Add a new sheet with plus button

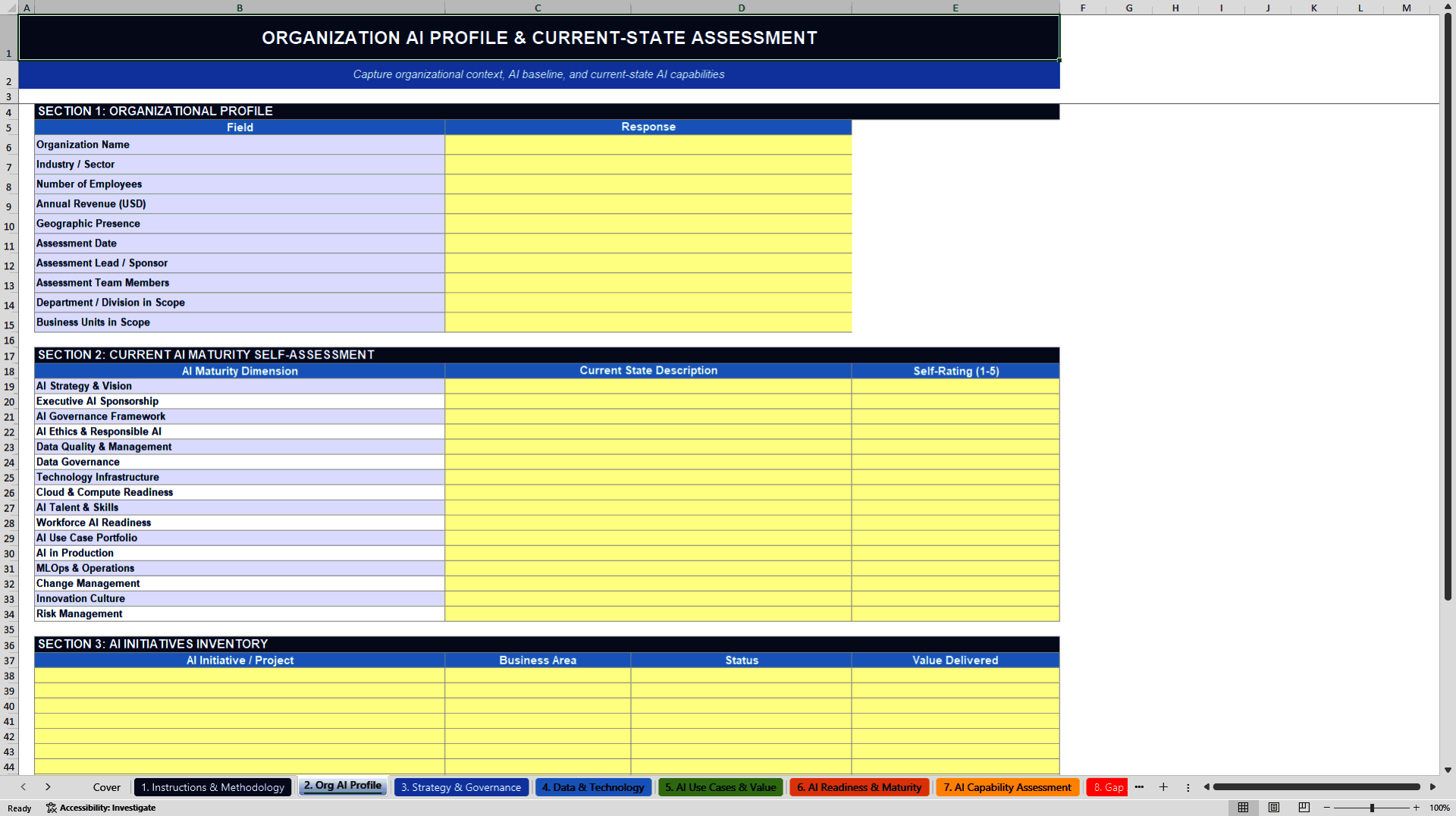point(1163,787)
